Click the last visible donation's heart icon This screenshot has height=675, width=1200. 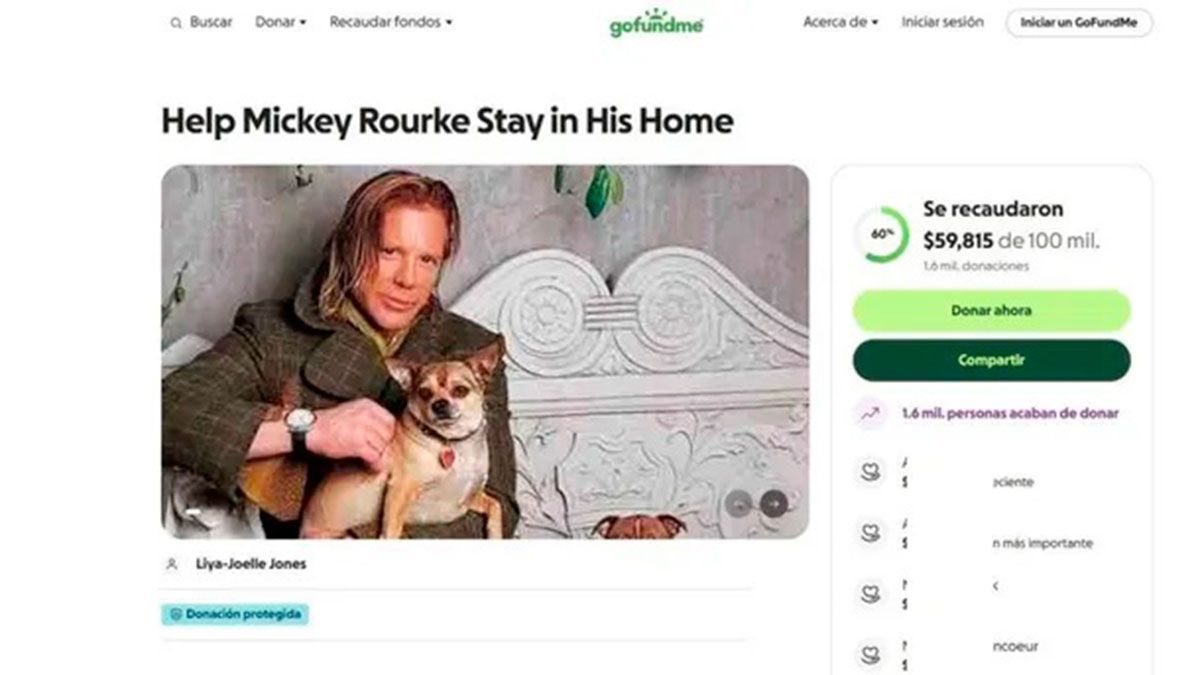(x=870, y=656)
